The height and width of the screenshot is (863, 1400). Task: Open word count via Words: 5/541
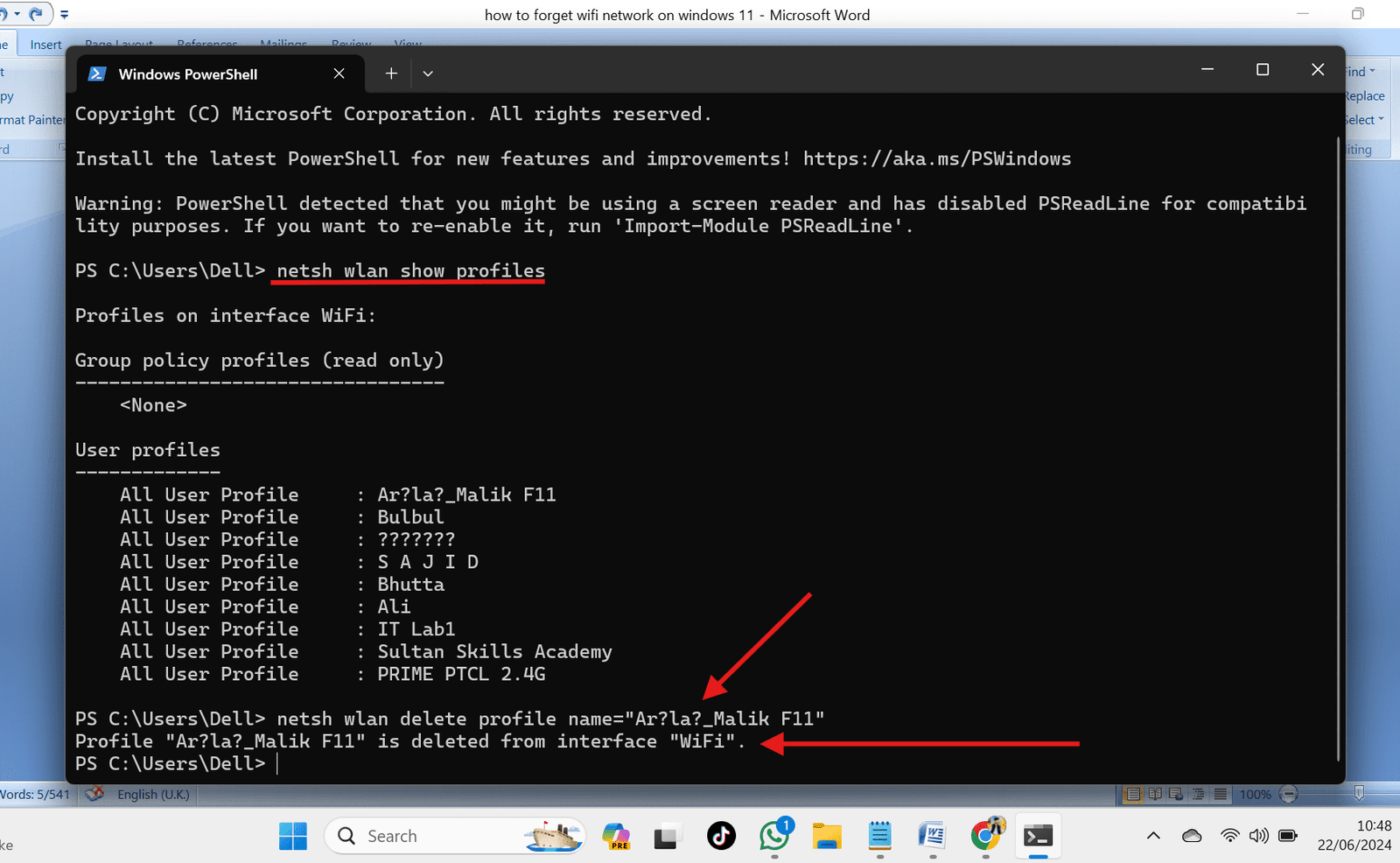pos(35,795)
